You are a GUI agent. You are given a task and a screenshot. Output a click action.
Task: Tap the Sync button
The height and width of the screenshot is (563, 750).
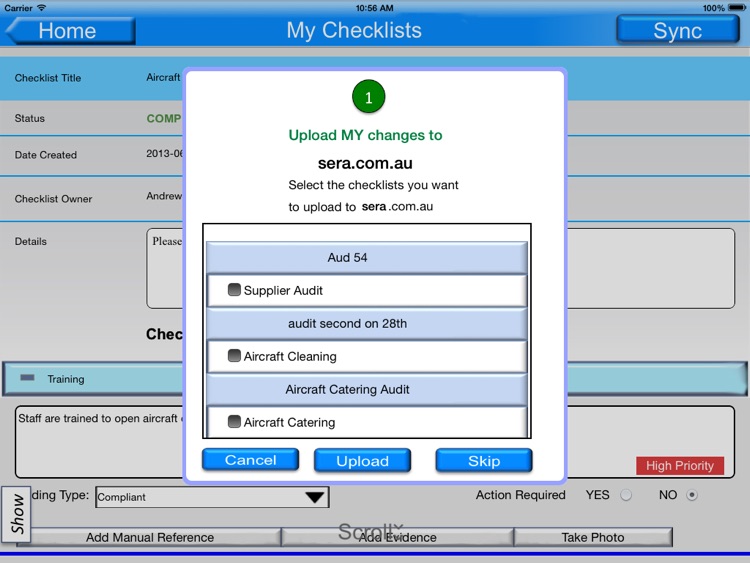pyautogui.click(x=677, y=31)
